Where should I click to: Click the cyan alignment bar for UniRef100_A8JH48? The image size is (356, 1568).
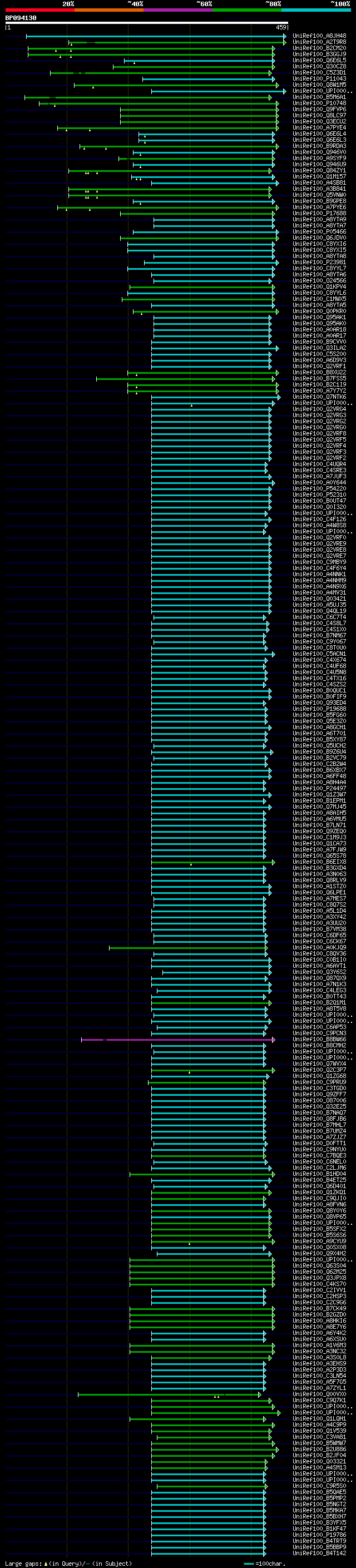click(x=156, y=37)
